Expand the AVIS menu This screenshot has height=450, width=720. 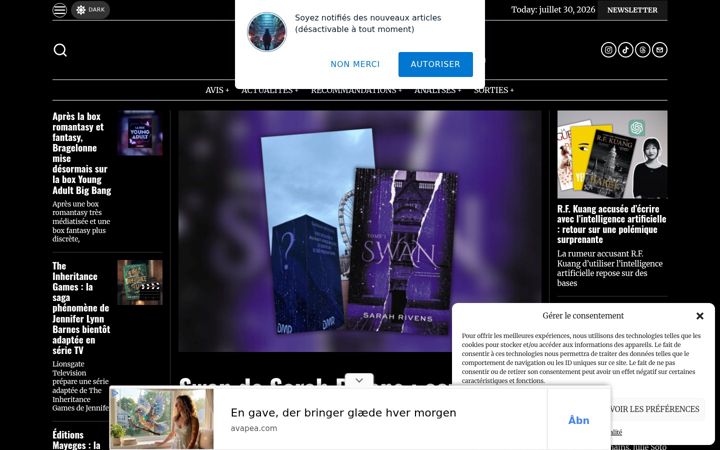coord(217,90)
